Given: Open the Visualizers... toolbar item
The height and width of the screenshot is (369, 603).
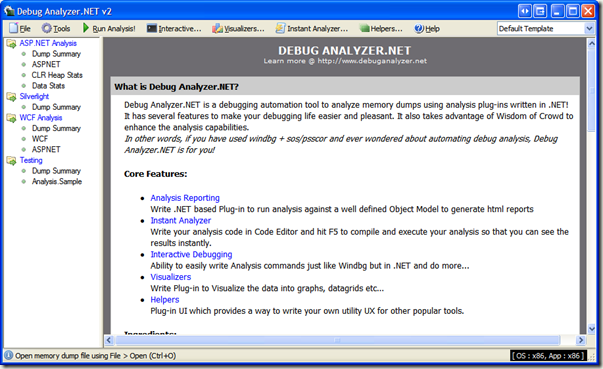Looking at the screenshot, I should (239, 28).
